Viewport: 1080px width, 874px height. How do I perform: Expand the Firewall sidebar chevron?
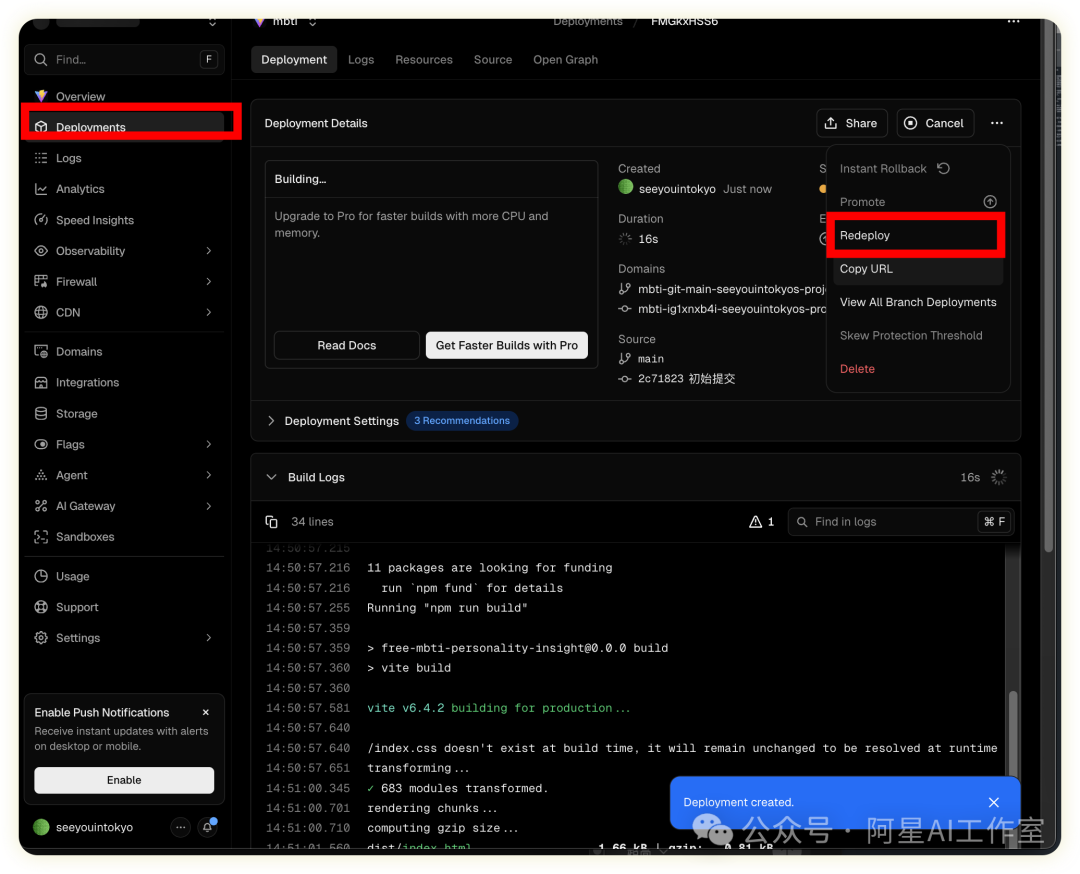[x=208, y=282]
